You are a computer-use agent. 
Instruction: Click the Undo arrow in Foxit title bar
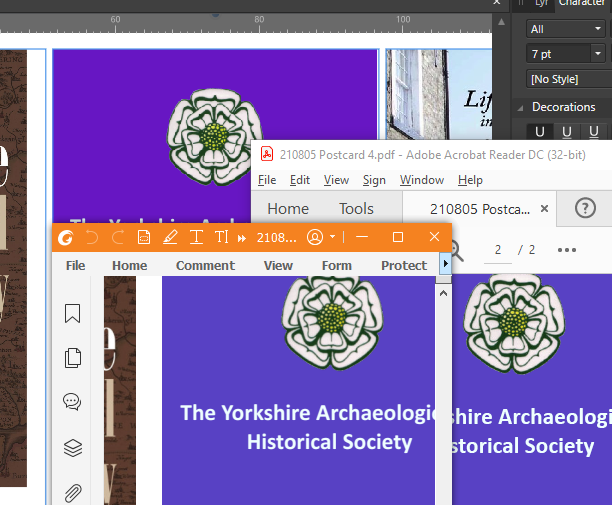pyautogui.click(x=92, y=237)
